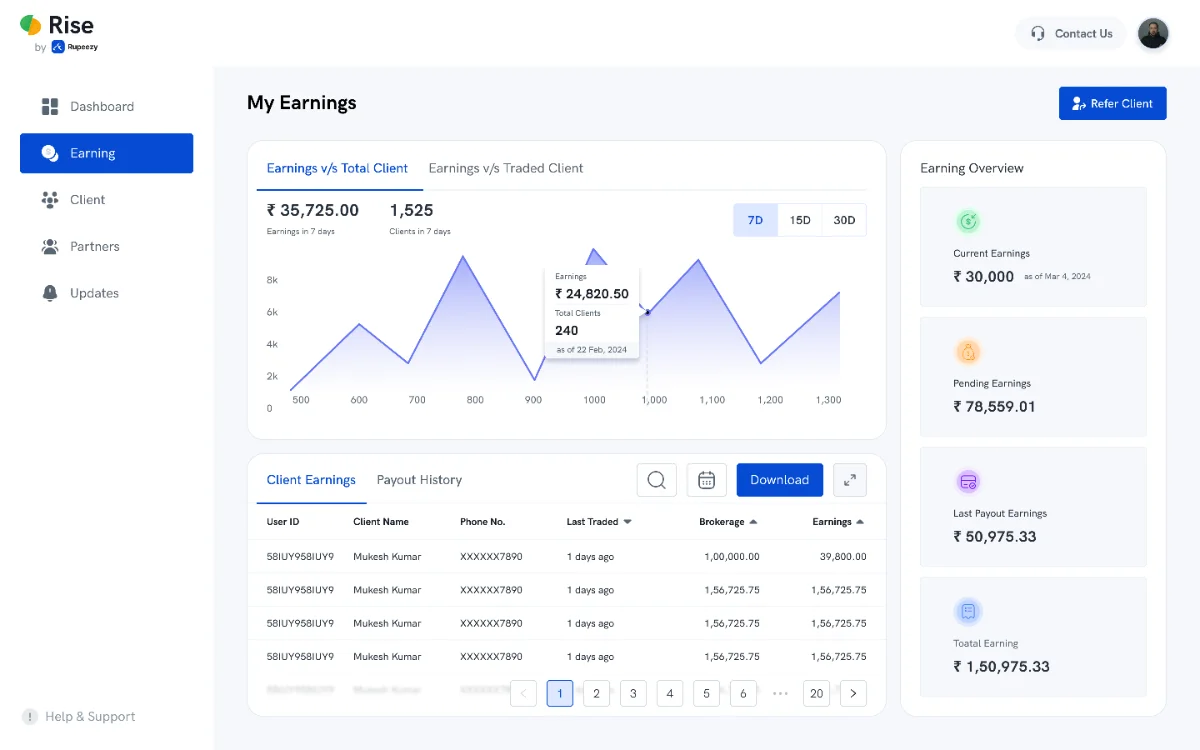Click the Updates bell icon
The height and width of the screenshot is (750, 1200).
(50, 293)
